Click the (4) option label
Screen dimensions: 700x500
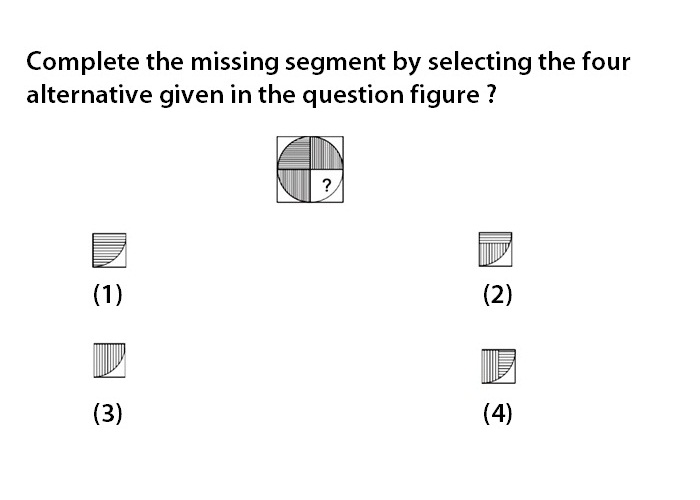point(498,413)
